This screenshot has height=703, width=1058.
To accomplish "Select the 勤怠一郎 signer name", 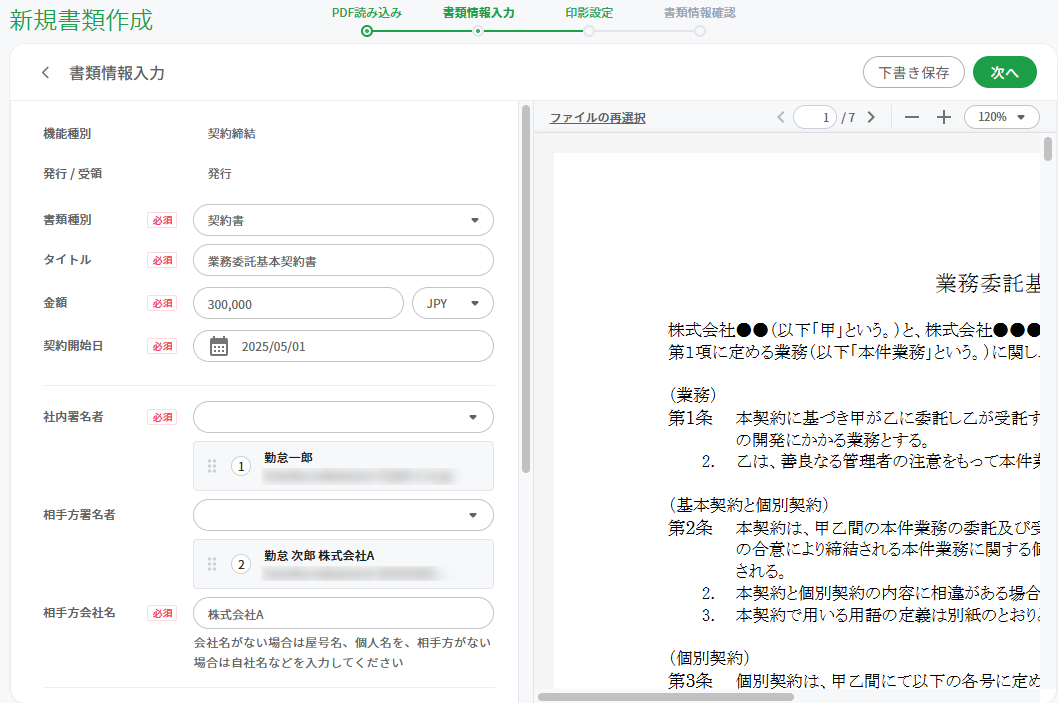I will pos(288,457).
